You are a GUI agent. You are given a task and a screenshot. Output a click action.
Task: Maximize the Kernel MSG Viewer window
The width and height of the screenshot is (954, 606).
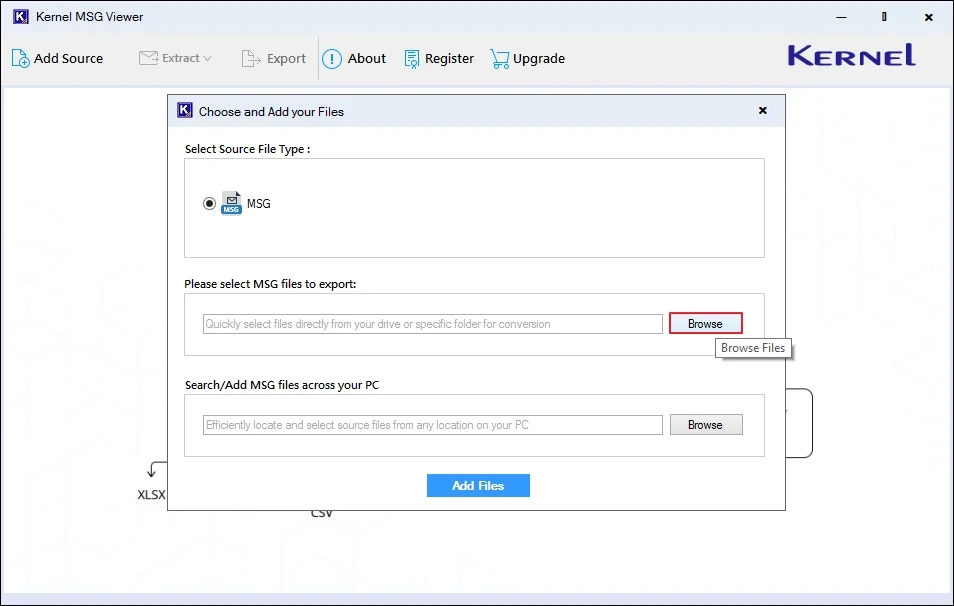(x=884, y=17)
